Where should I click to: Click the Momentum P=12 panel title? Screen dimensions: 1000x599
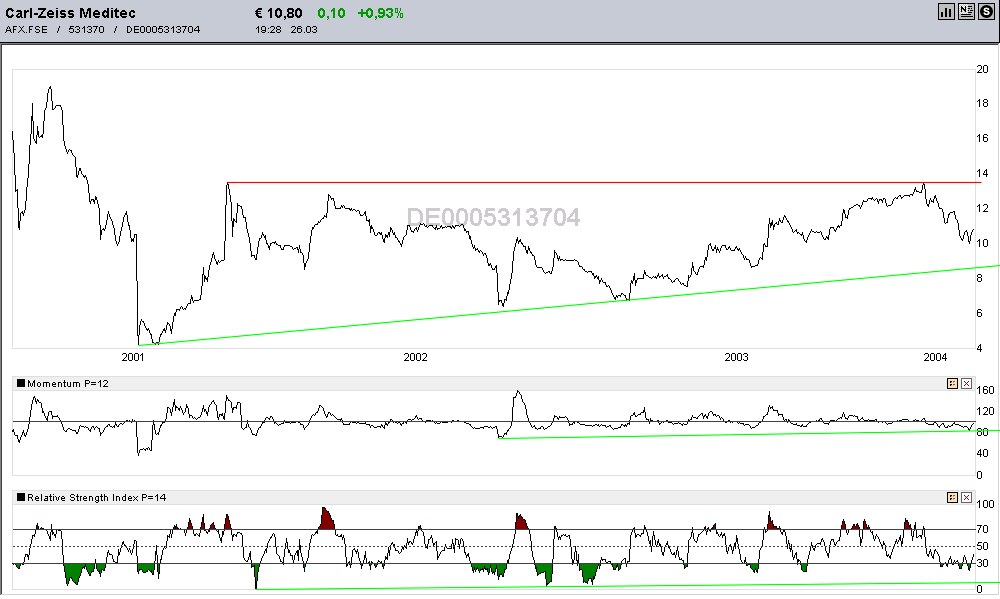pos(68,383)
